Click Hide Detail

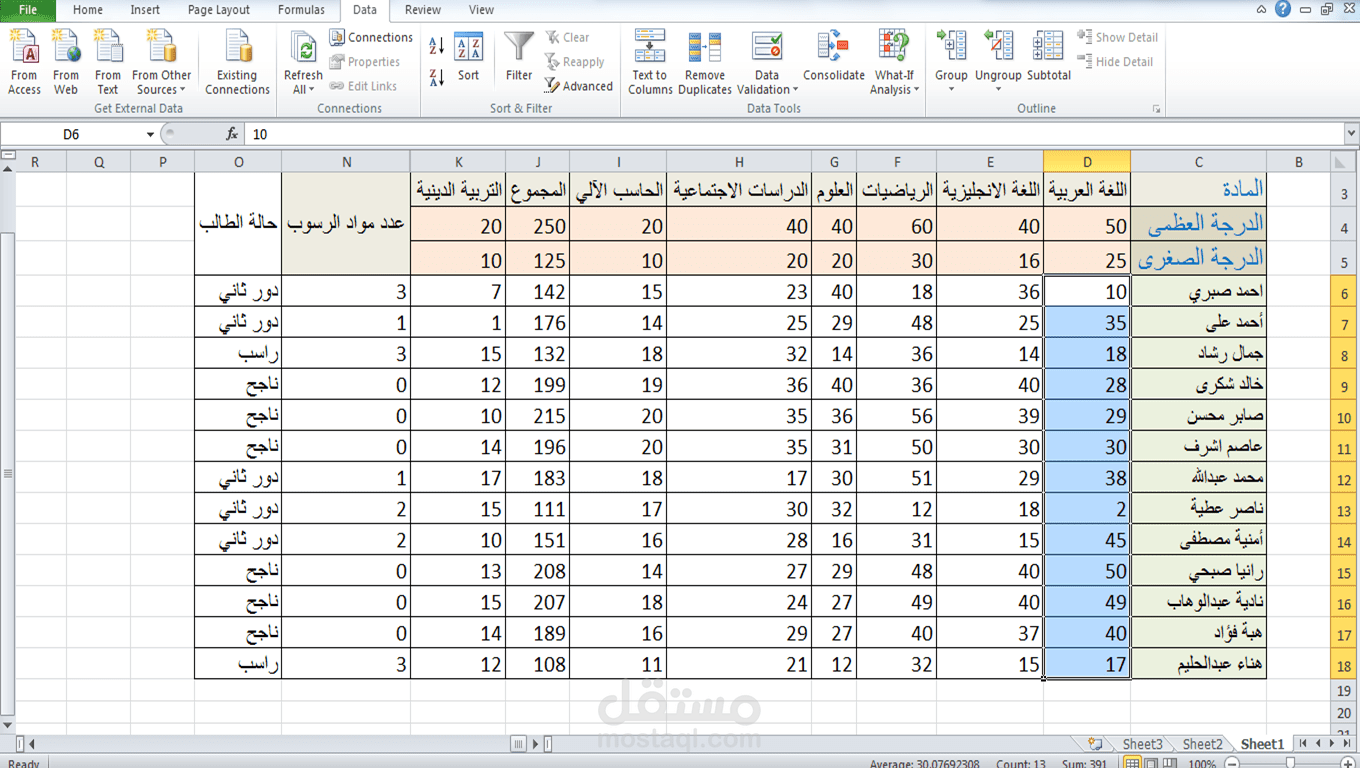tap(1116, 61)
